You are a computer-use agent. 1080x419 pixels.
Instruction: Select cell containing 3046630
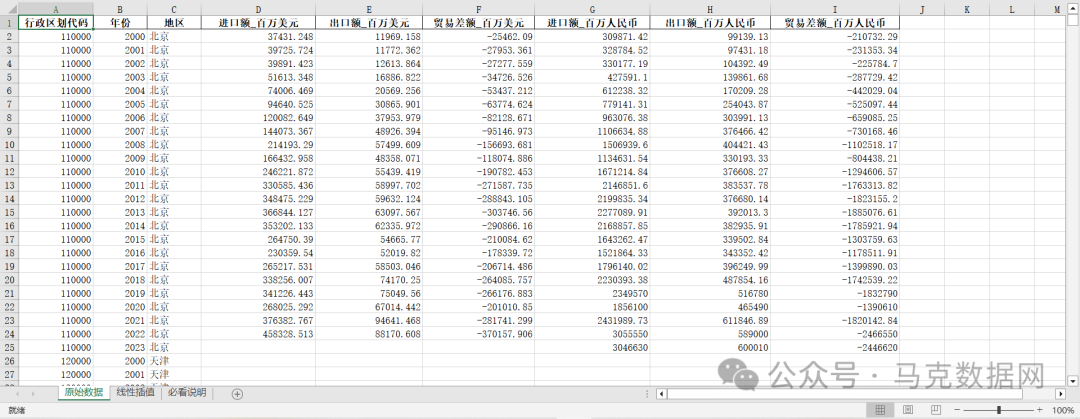click(x=592, y=347)
